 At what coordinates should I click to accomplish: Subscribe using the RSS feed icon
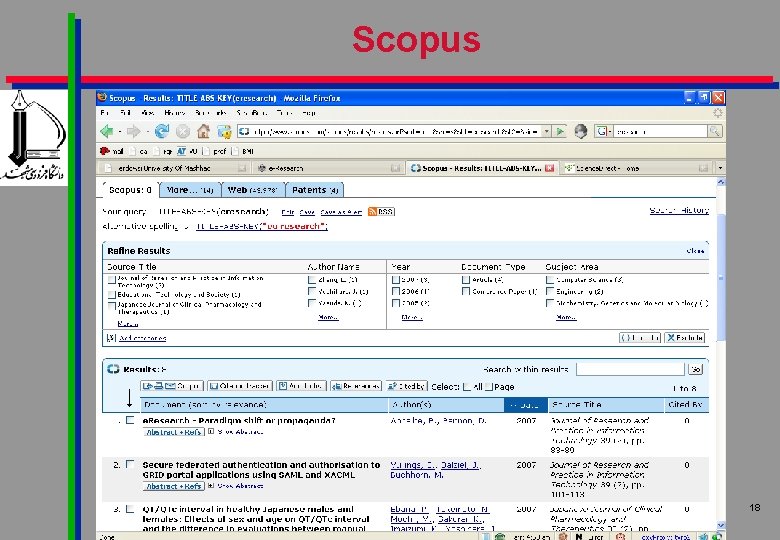381,211
